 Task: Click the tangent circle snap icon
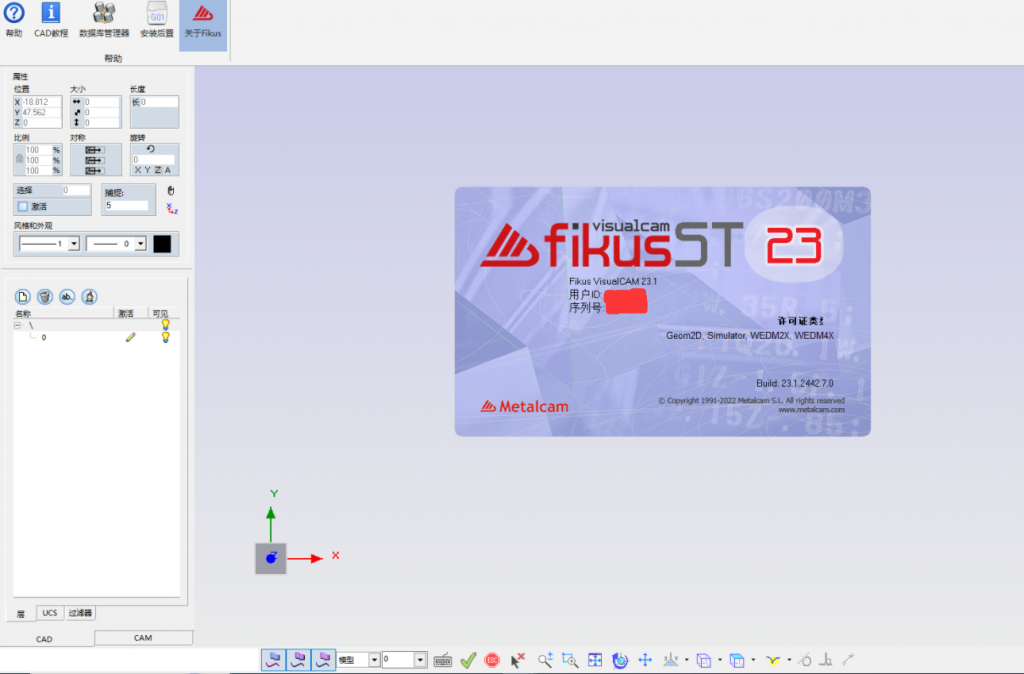coord(805,660)
